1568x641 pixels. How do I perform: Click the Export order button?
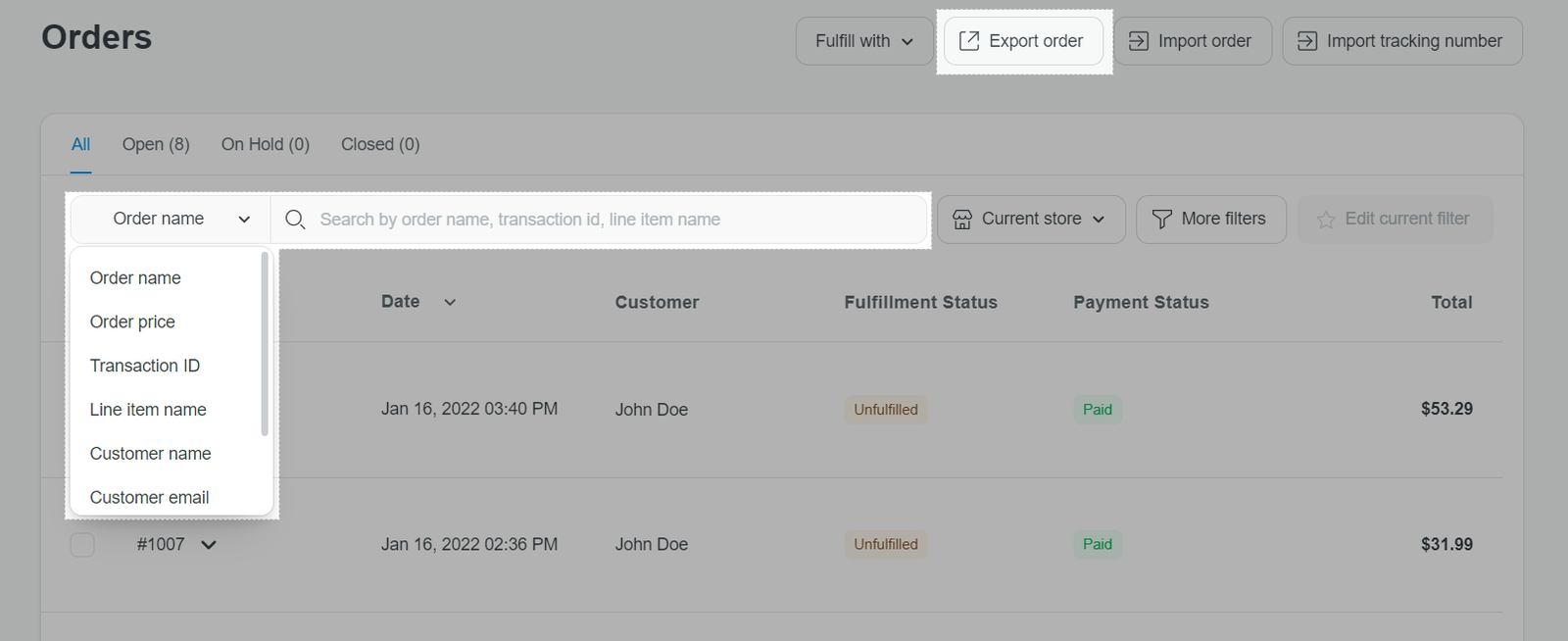point(1023,41)
